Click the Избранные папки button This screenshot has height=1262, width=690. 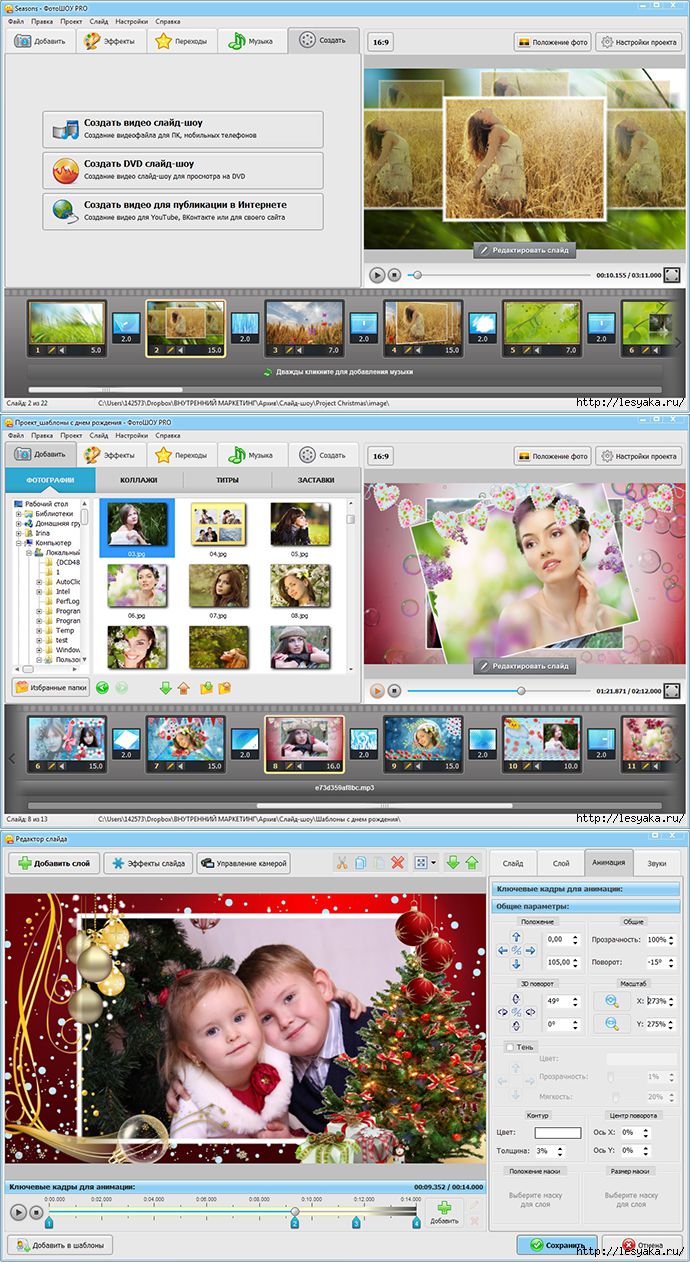50,687
